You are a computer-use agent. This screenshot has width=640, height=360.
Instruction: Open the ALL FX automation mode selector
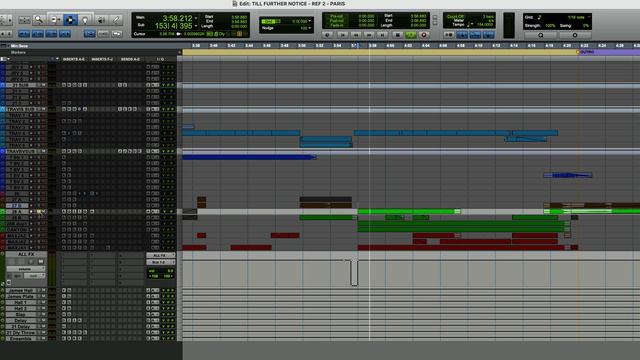[34, 276]
